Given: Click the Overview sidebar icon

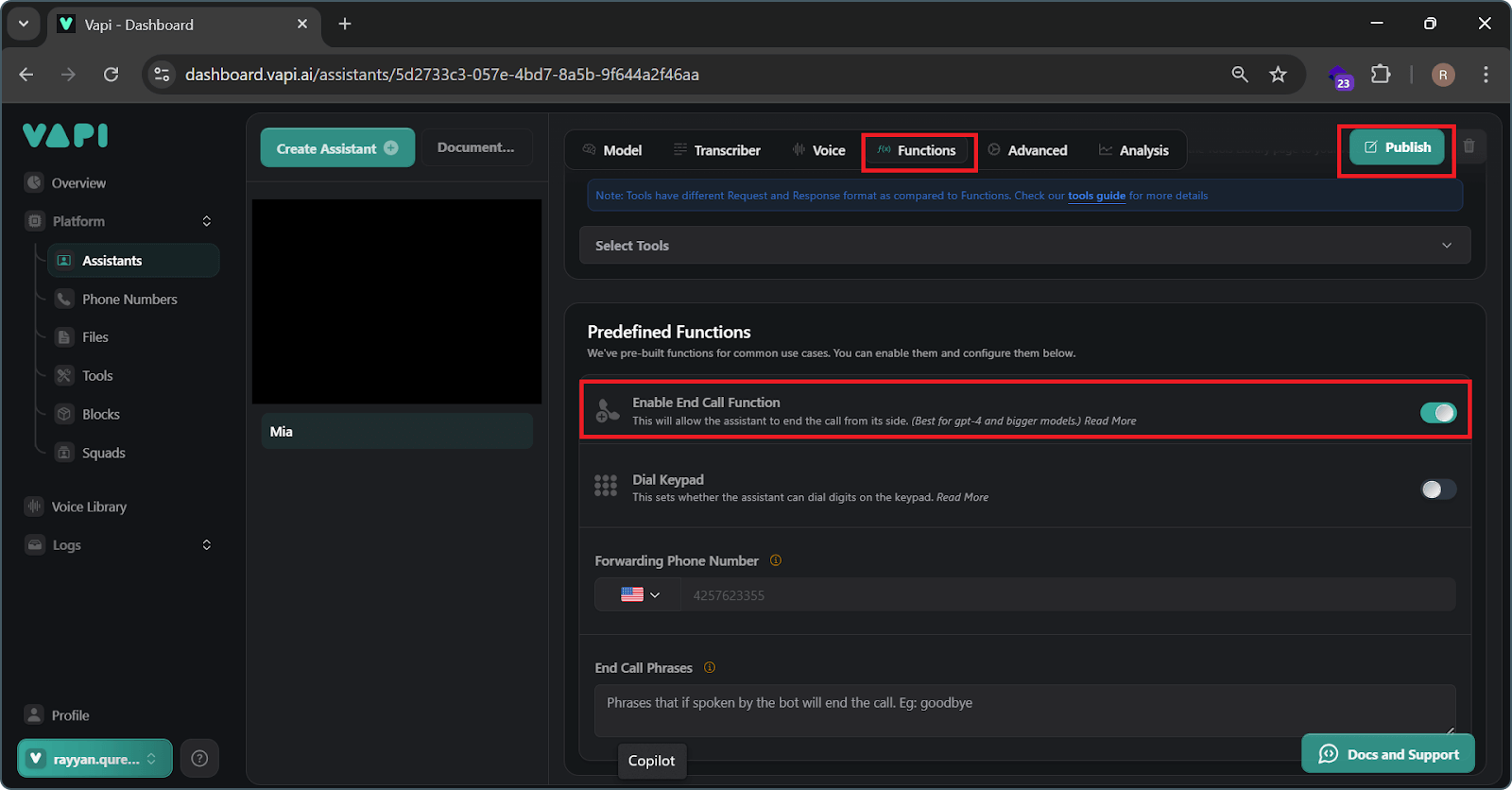Looking at the screenshot, I should pos(35,182).
